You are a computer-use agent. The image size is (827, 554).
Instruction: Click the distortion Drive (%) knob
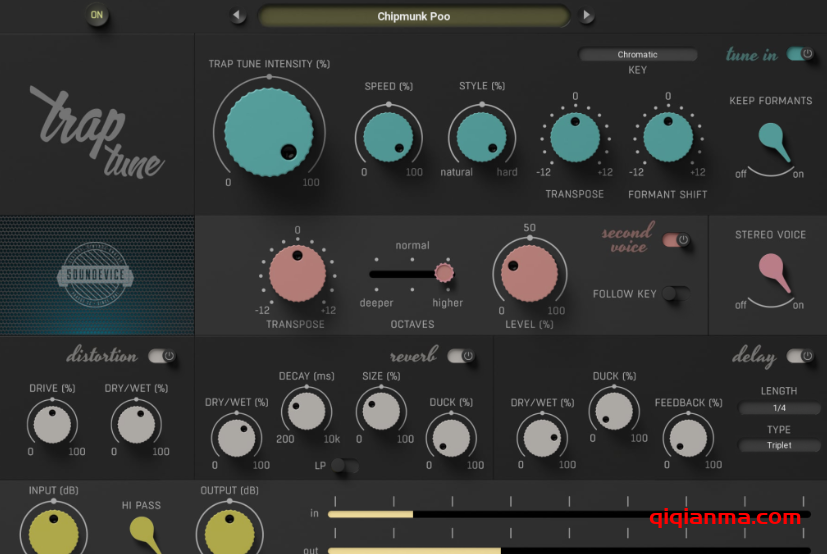pyautogui.click(x=52, y=424)
